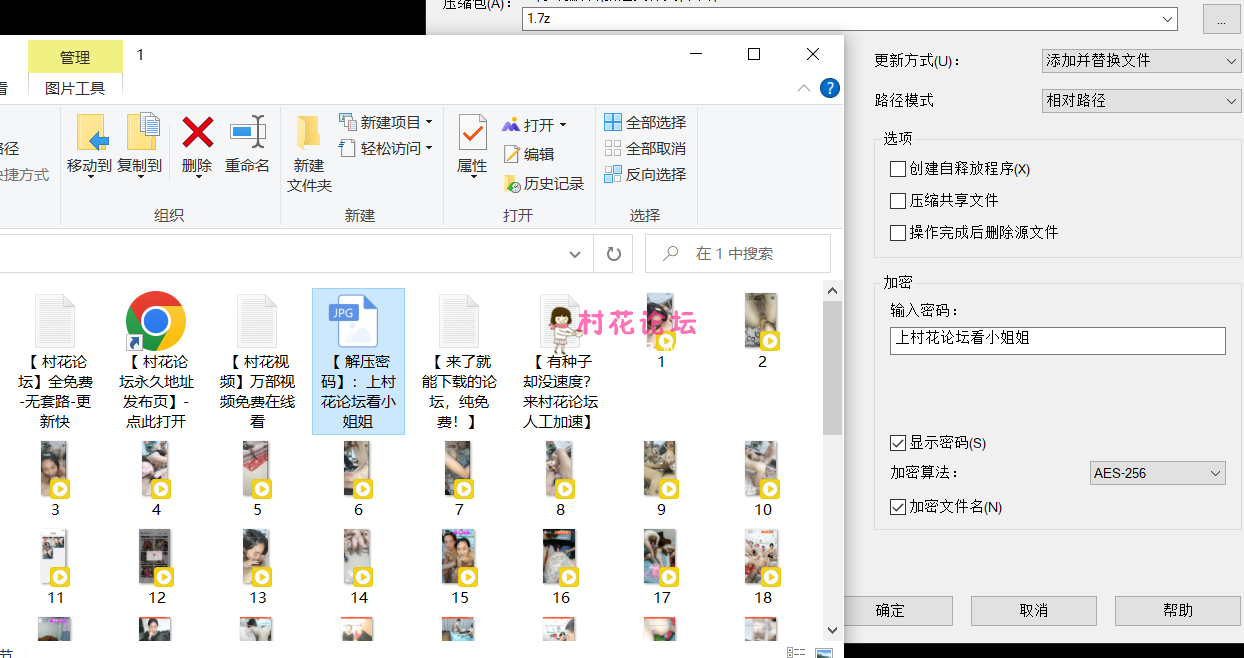
Task: Click the Copy to (复制到) icon
Action: [x=142, y=132]
